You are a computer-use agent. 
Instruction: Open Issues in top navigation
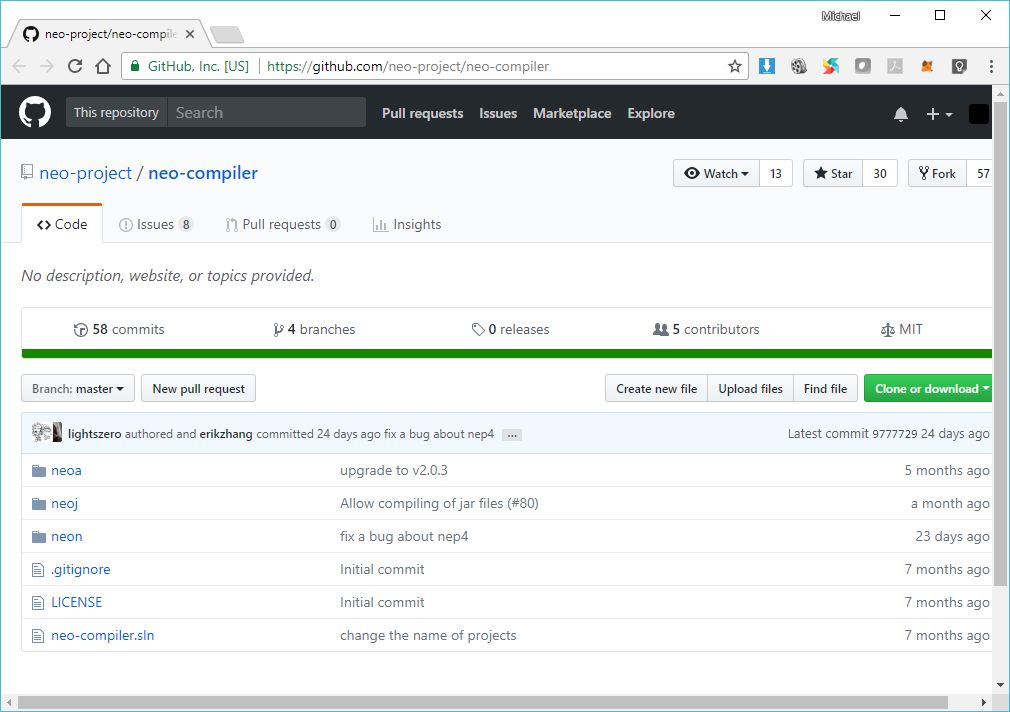498,113
